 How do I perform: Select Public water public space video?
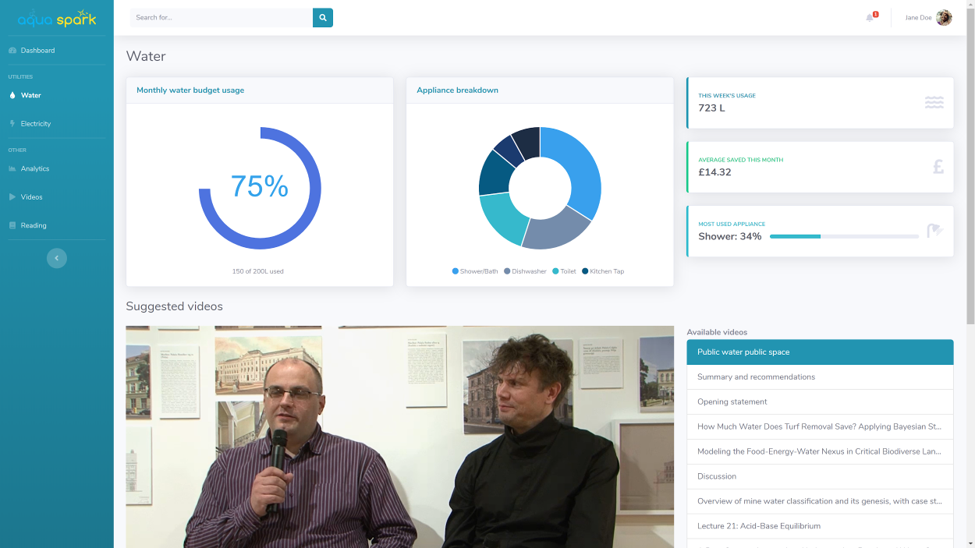(x=820, y=352)
